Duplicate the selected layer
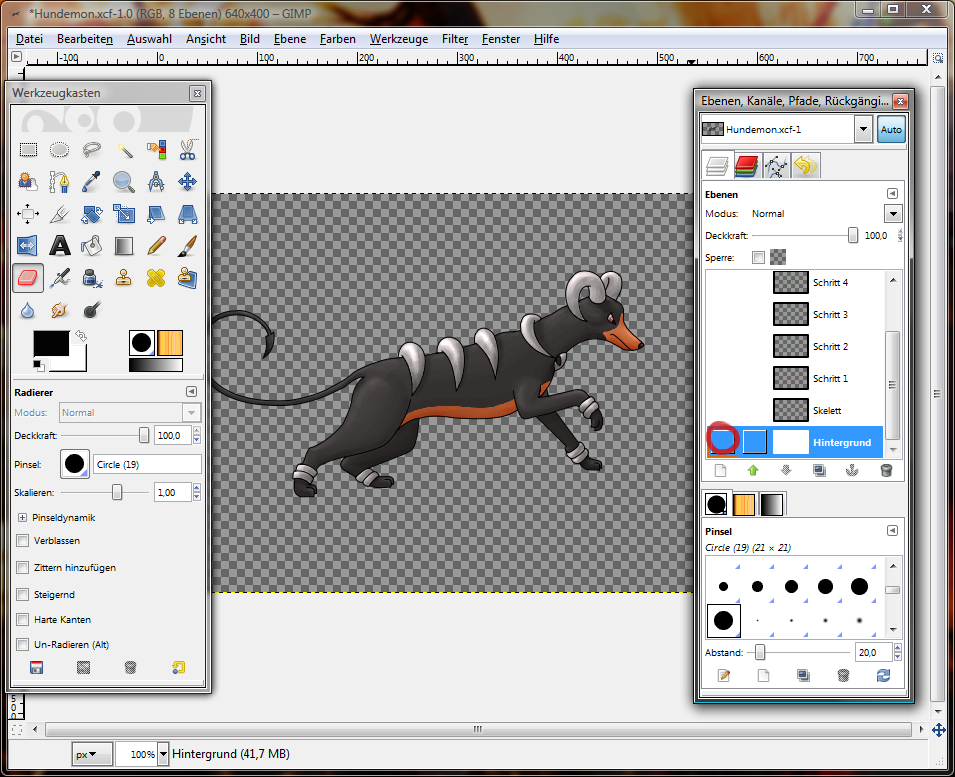Viewport: 955px width, 777px height. [x=819, y=470]
